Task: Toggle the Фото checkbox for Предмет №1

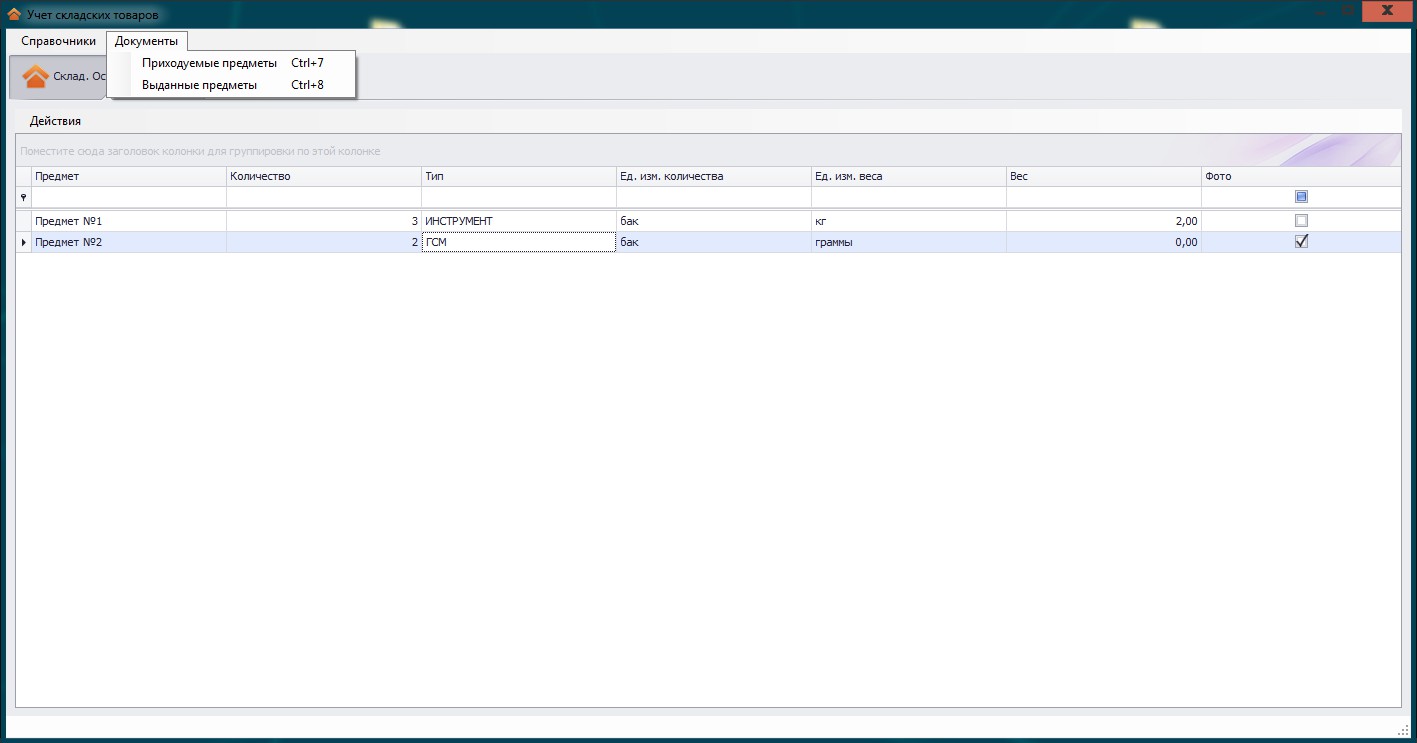Action: tap(1301, 220)
